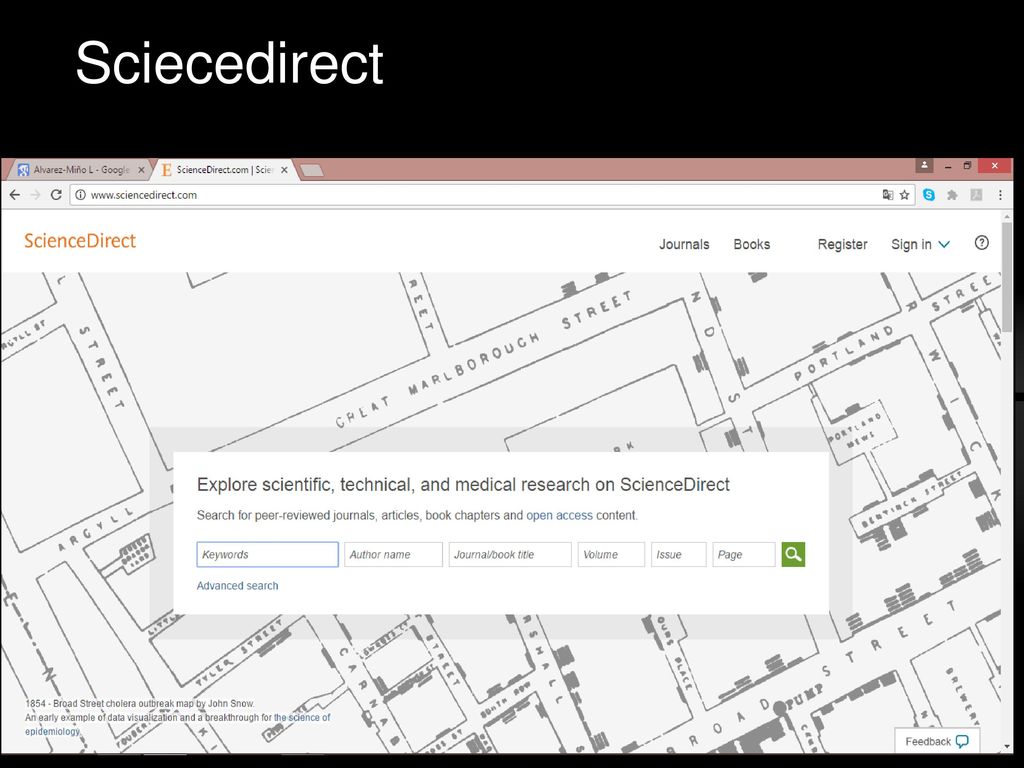The width and height of the screenshot is (1024, 768).
Task: Minimize the Chrome window
Action: pyautogui.click(x=948, y=167)
